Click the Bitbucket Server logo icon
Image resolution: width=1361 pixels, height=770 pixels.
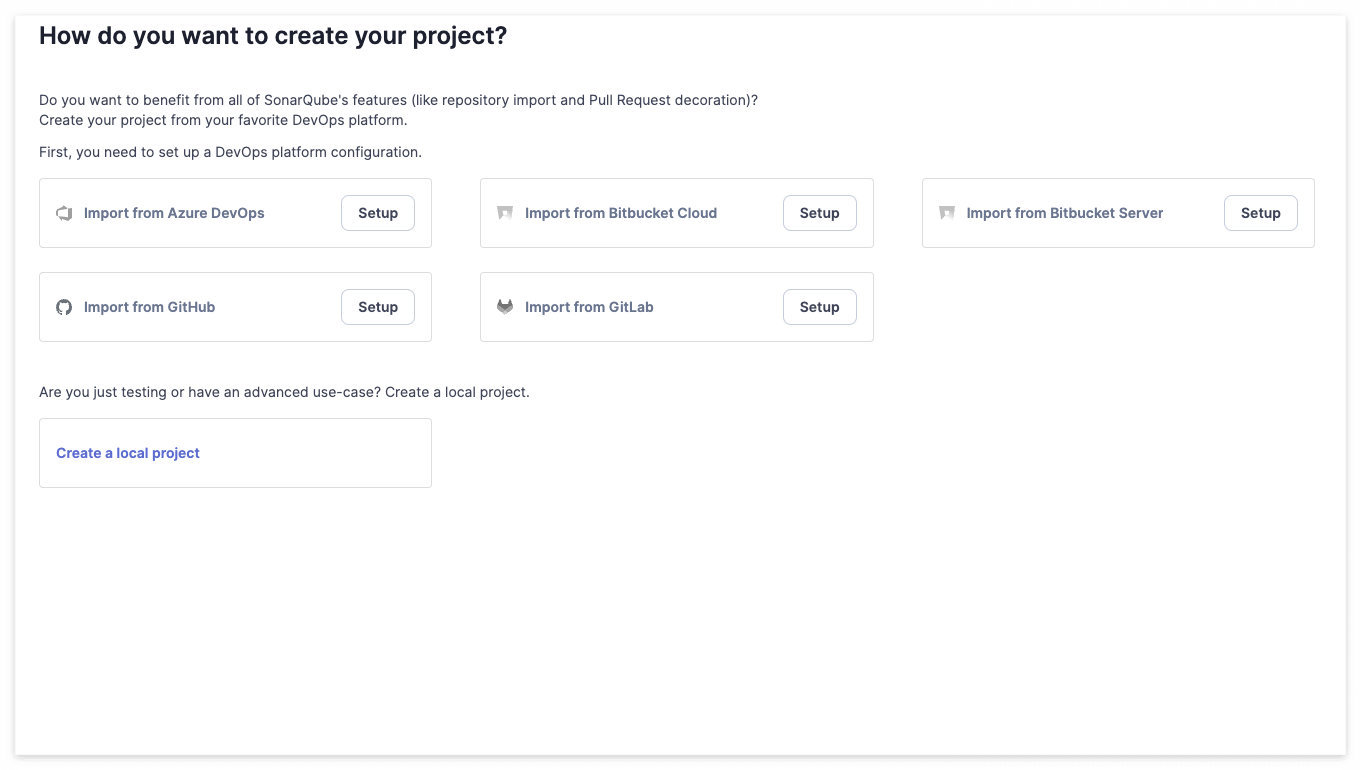click(947, 213)
